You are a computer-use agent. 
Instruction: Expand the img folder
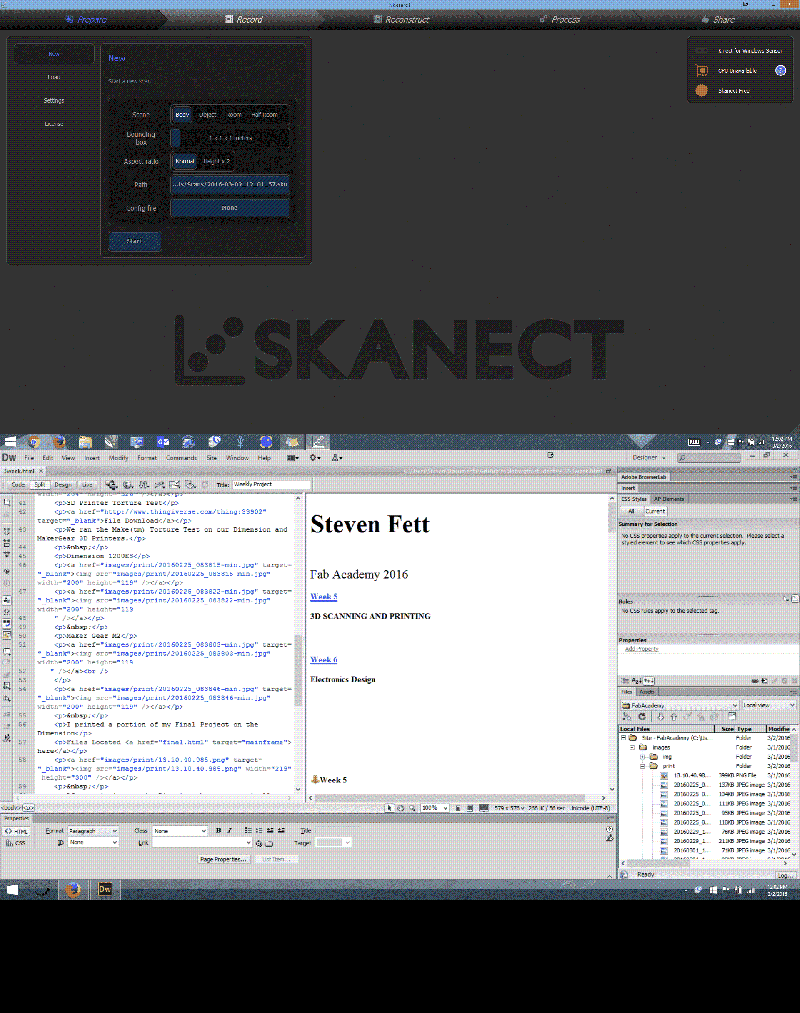[x=642, y=756]
